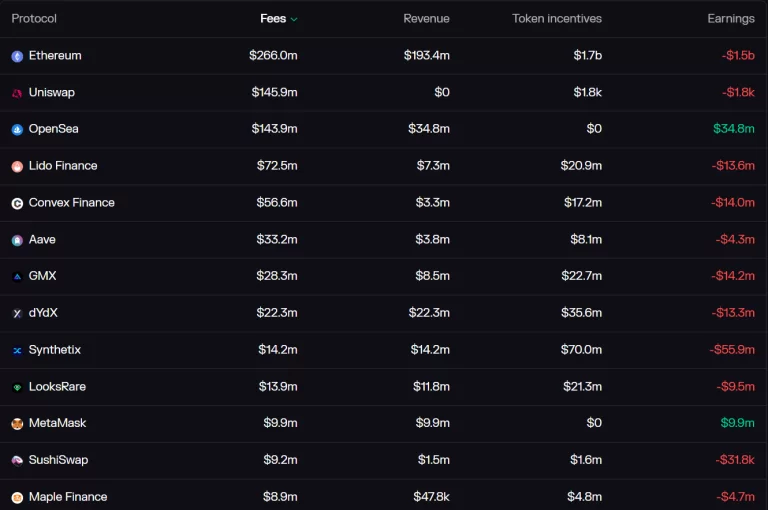768x510 pixels.
Task: Click the MetaMask fox icon
Action: tap(17, 424)
